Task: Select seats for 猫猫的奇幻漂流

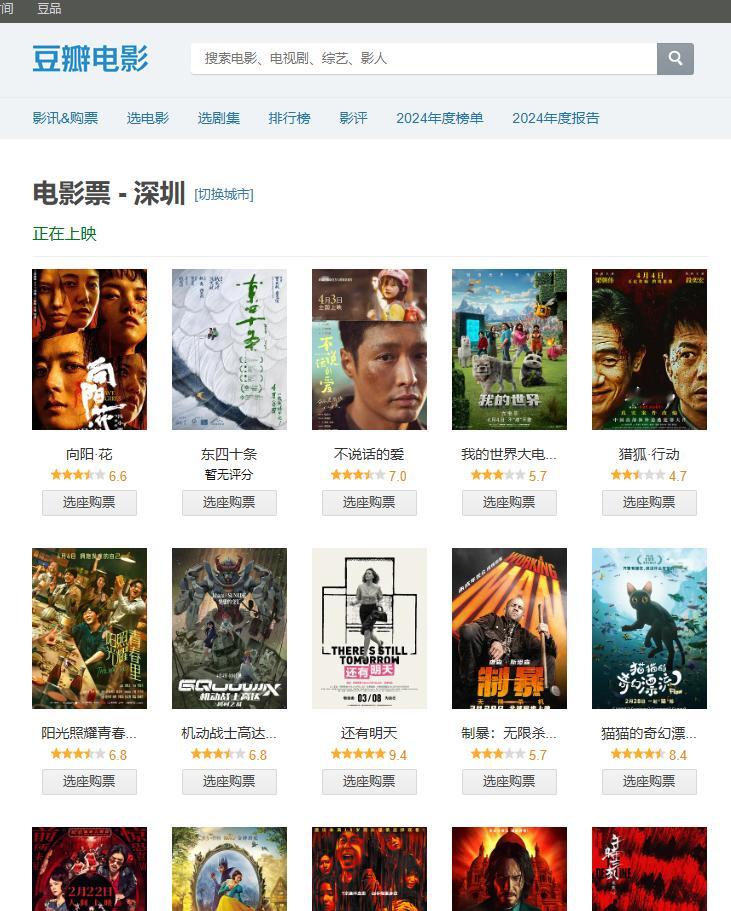Action: coord(650,781)
